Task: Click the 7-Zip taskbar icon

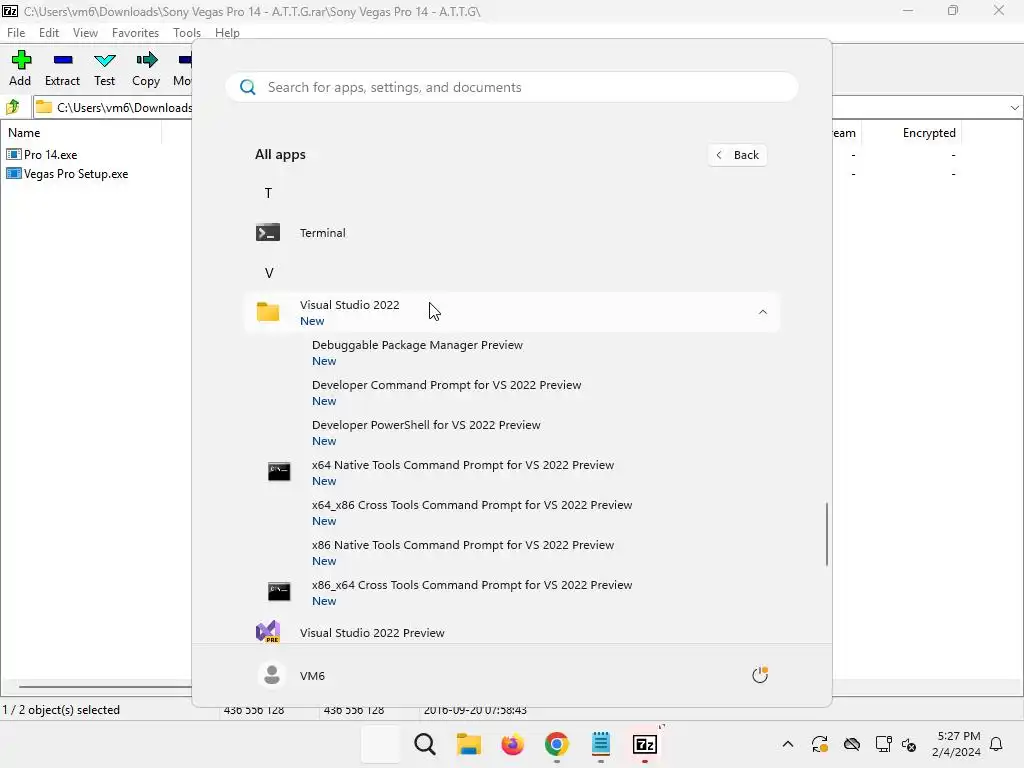Action: 645,744
